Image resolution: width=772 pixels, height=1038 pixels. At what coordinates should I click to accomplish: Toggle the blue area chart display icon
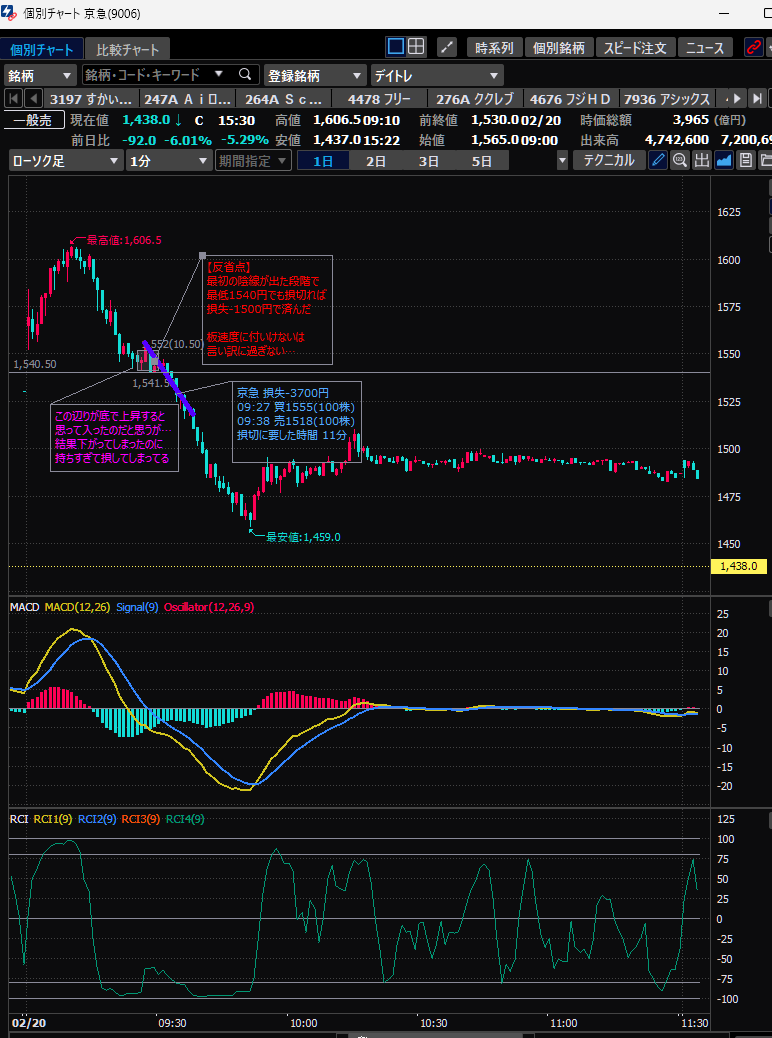tap(723, 160)
